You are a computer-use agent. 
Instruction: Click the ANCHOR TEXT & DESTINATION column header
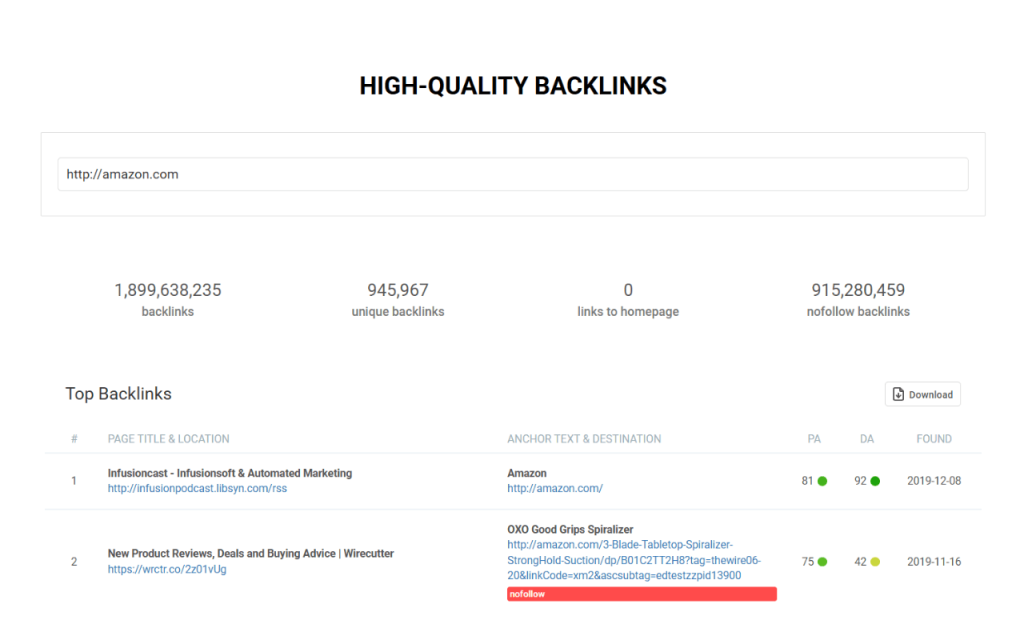click(x=583, y=438)
